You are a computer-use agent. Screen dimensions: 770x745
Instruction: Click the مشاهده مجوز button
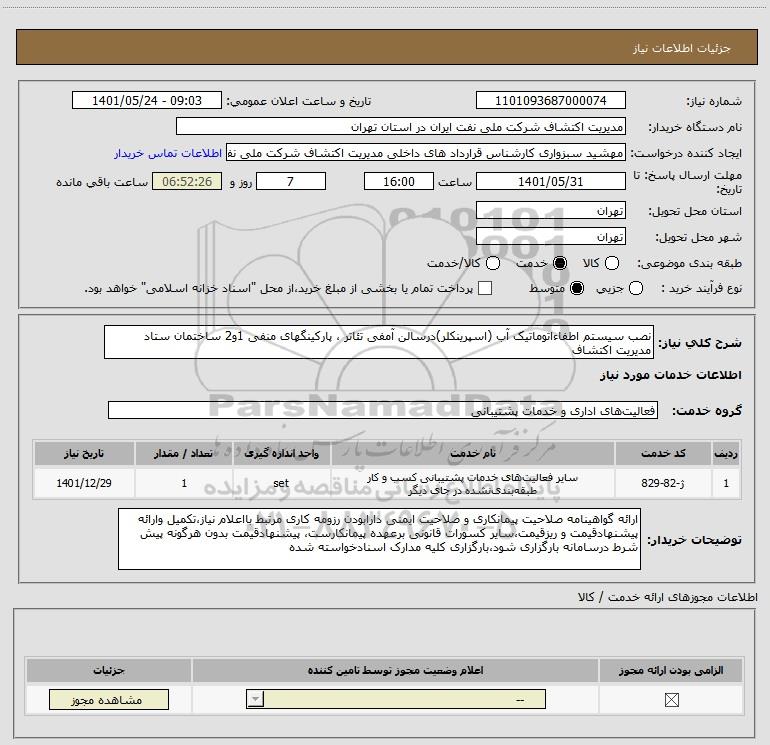(109, 699)
